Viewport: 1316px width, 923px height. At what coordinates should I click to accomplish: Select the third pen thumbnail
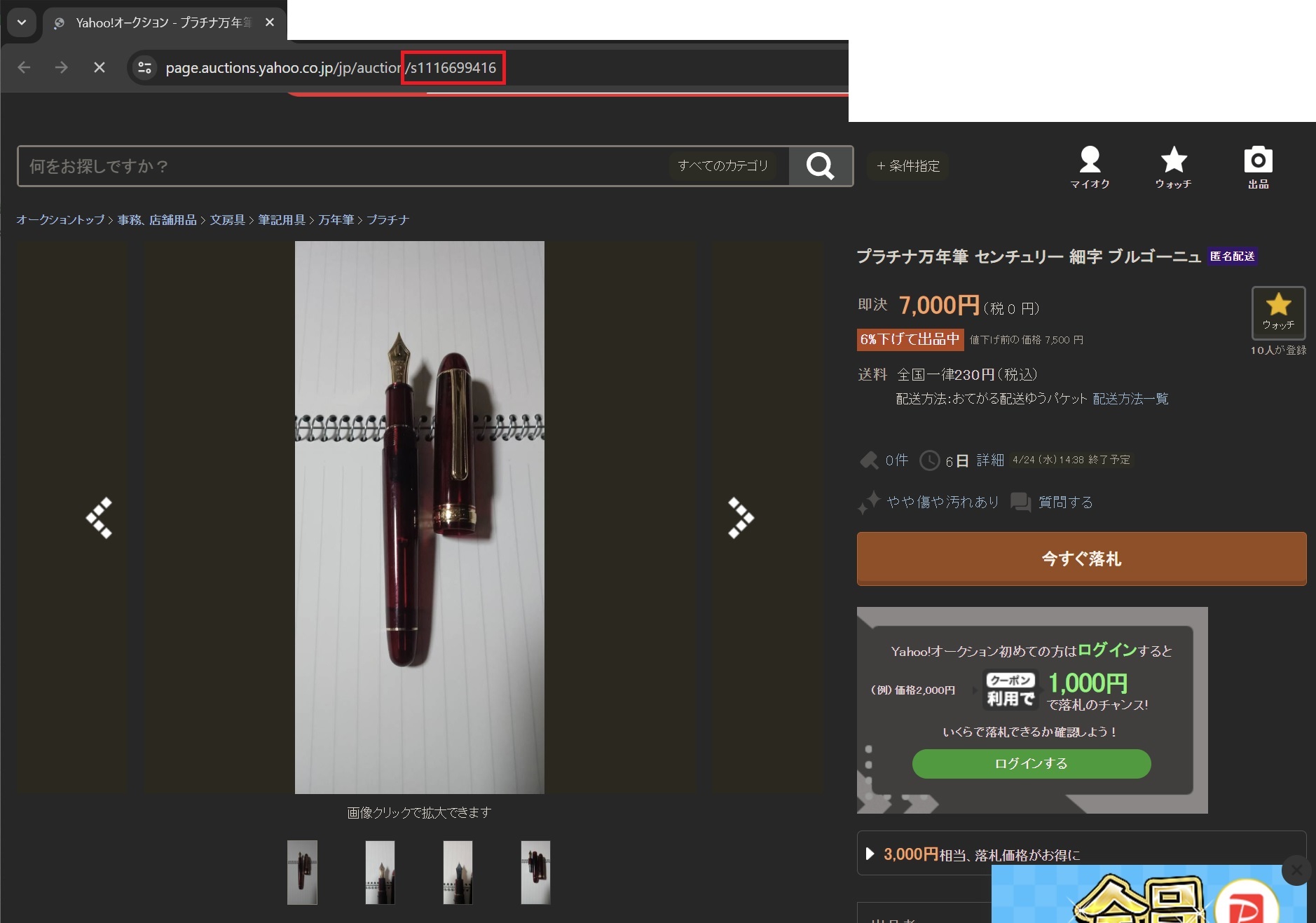pos(458,873)
